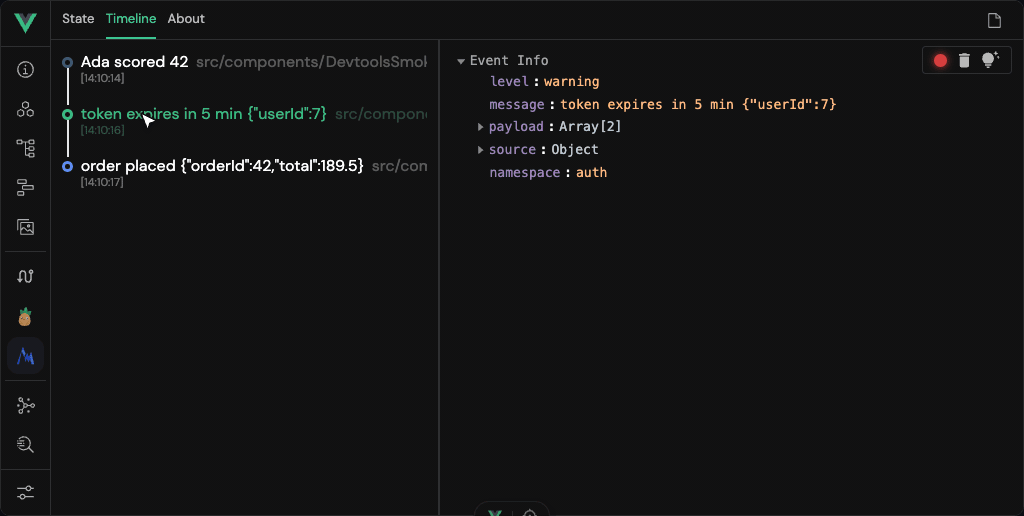
Task: Click the 'src/components/DevtoolsSmol' path text
Action: pos(312,62)
